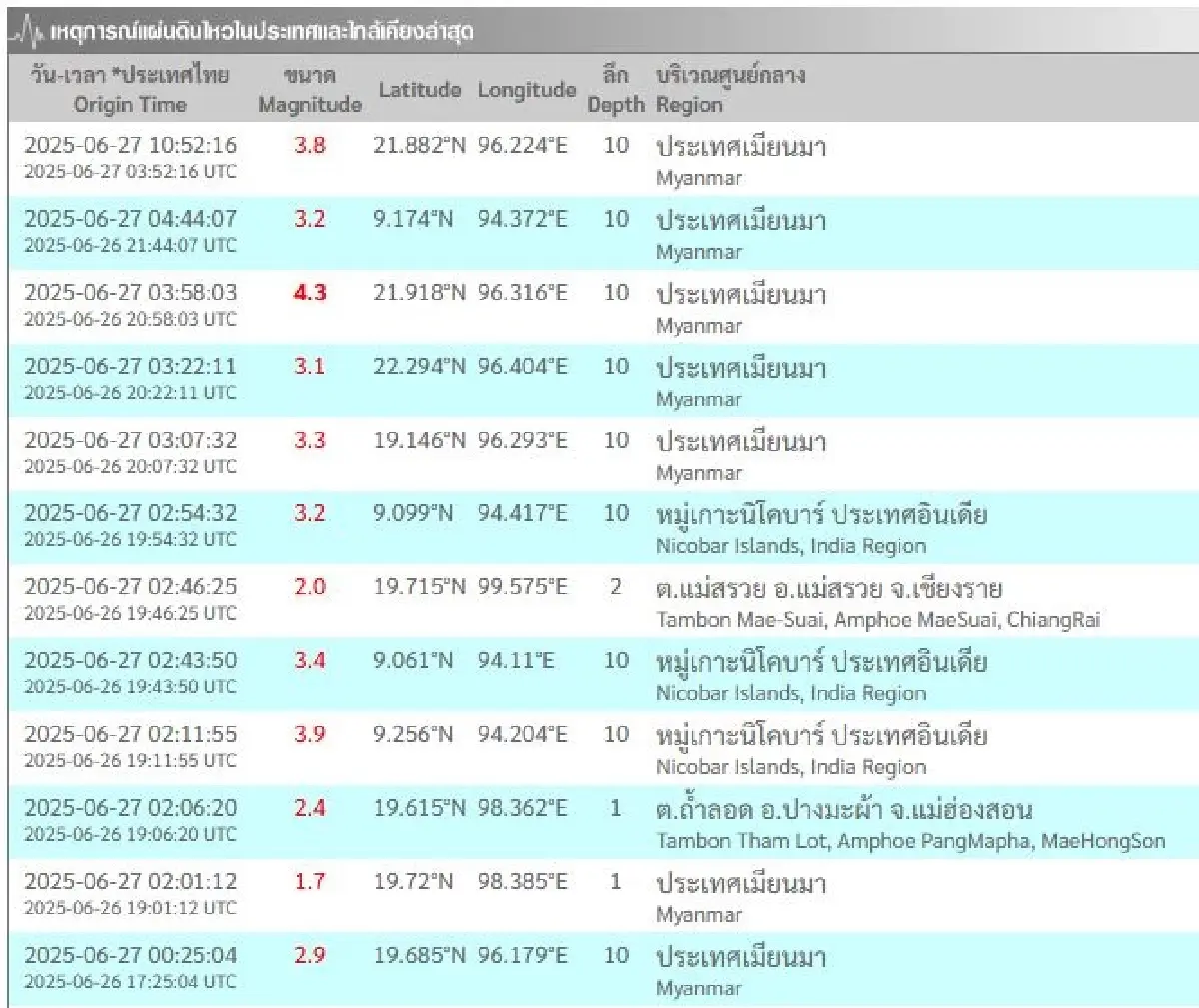Sort the table by the Magnitude column header

pos(310,90)
